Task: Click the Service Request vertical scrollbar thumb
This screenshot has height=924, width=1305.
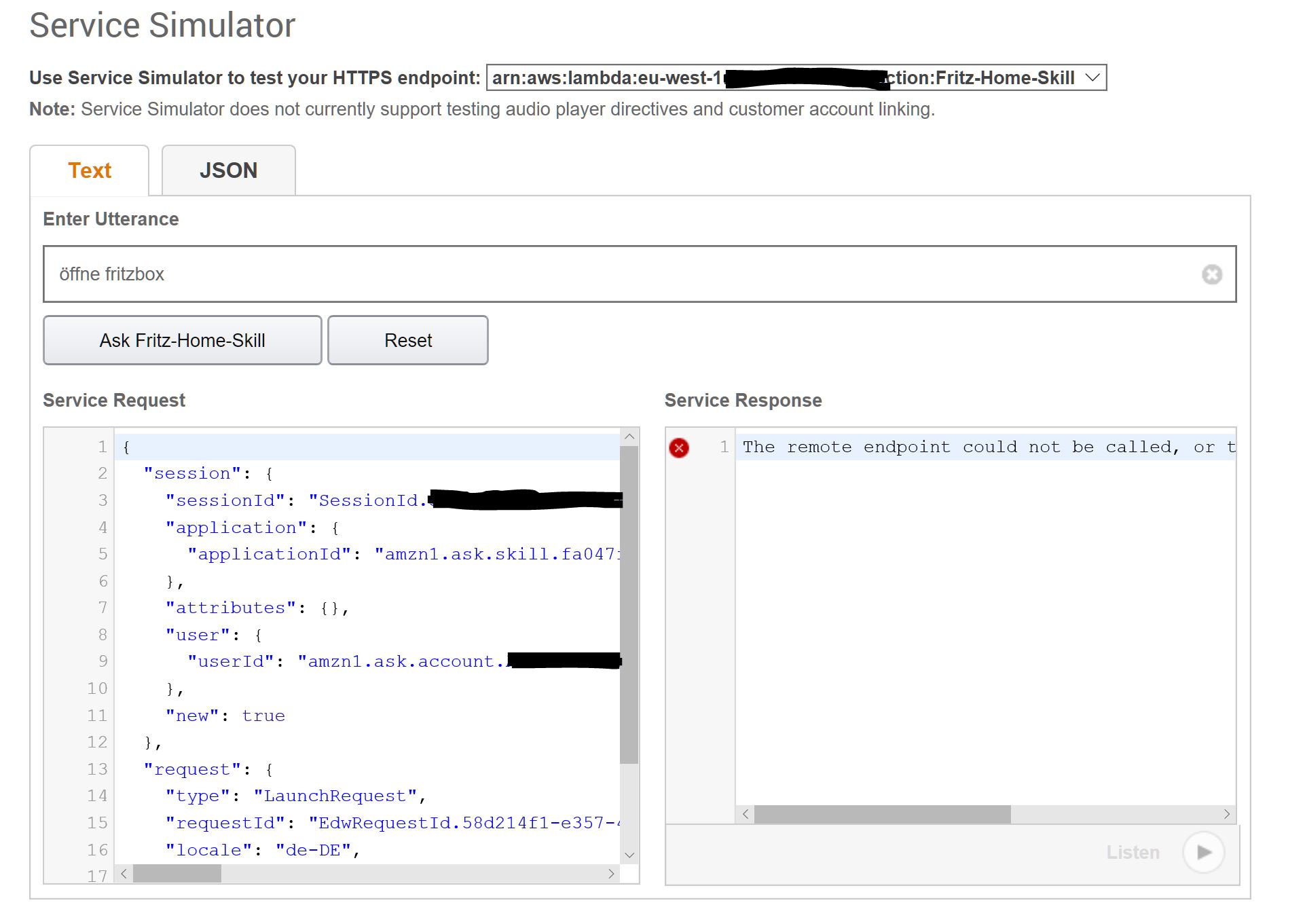Action: click(629, 604)
